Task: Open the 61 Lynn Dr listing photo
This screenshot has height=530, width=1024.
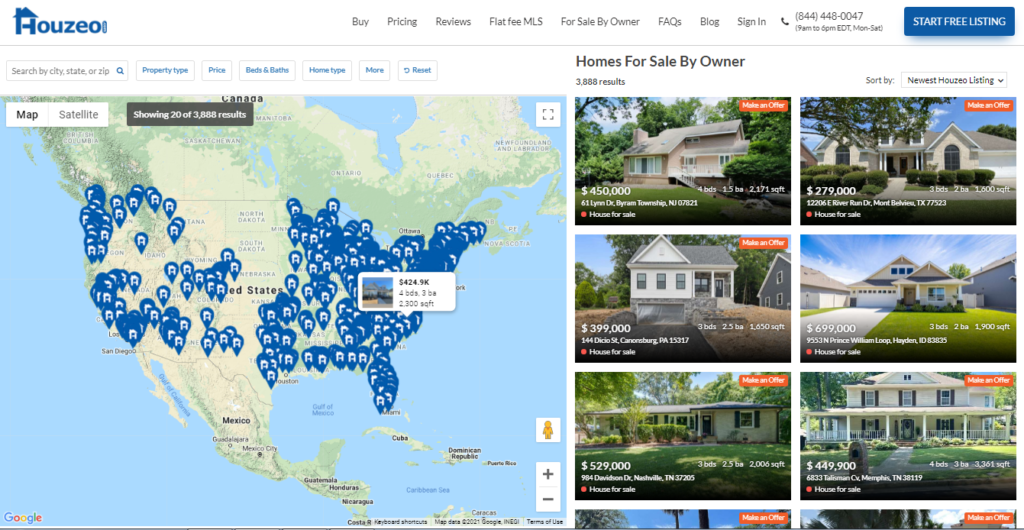Action: [682, 161]
